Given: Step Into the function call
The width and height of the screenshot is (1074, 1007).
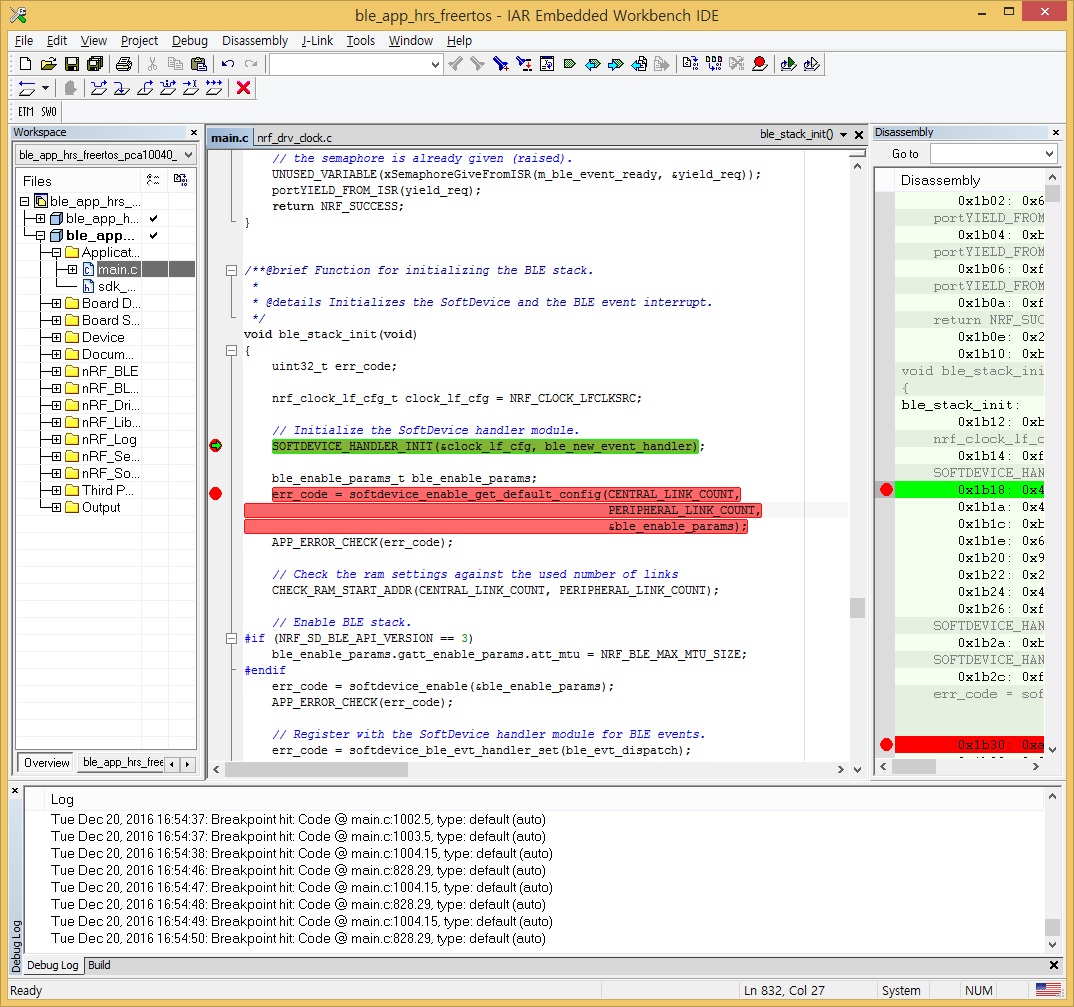Looking at the screenshot, I should pyautogui.click(x=122, y=88).
